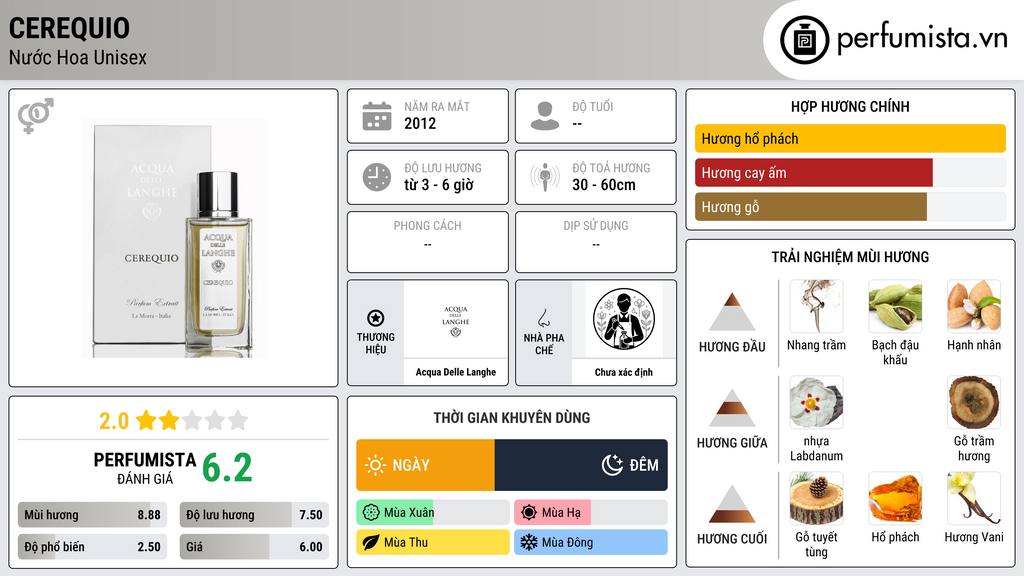Open the Gỗ tuyết tùng note image

pyautogui.click(x=816, y=498)
